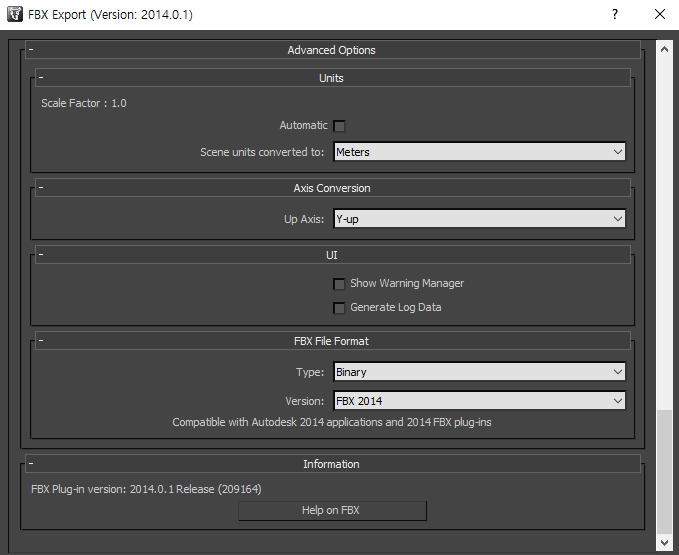The height and width of the screenshot is (555, 679).
Task: Click the Scale Factor : 1.0 text
Action: [x=84, y=103]
